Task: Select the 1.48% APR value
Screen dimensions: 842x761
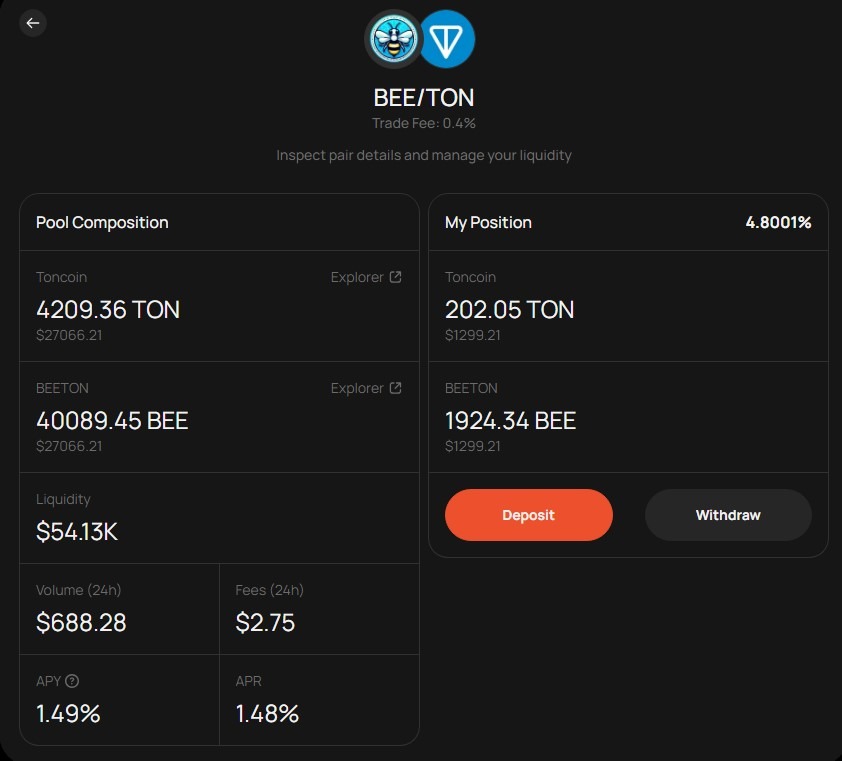Action: tap(267, 714)
